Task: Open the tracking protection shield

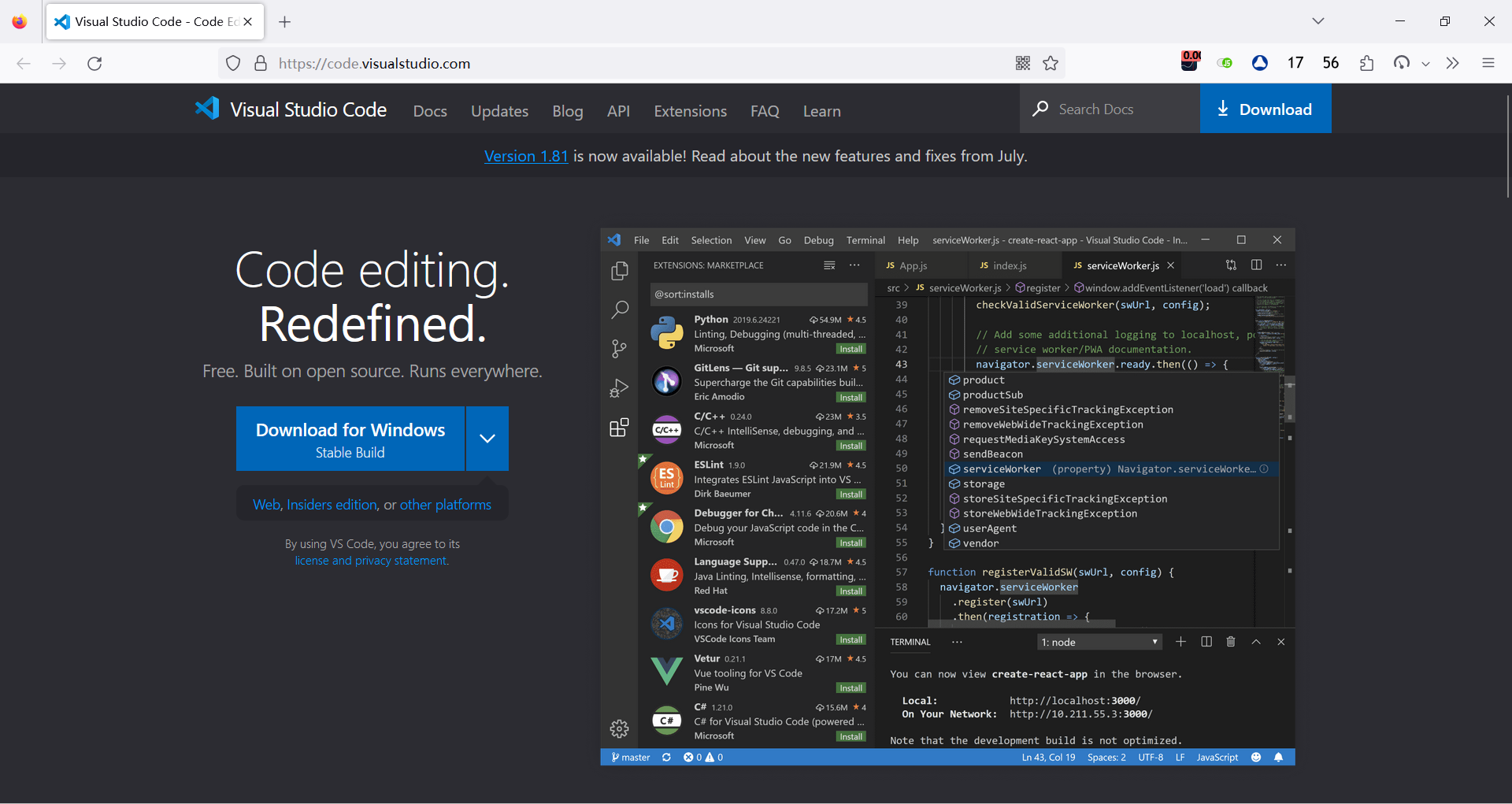Action: [233, 63]
